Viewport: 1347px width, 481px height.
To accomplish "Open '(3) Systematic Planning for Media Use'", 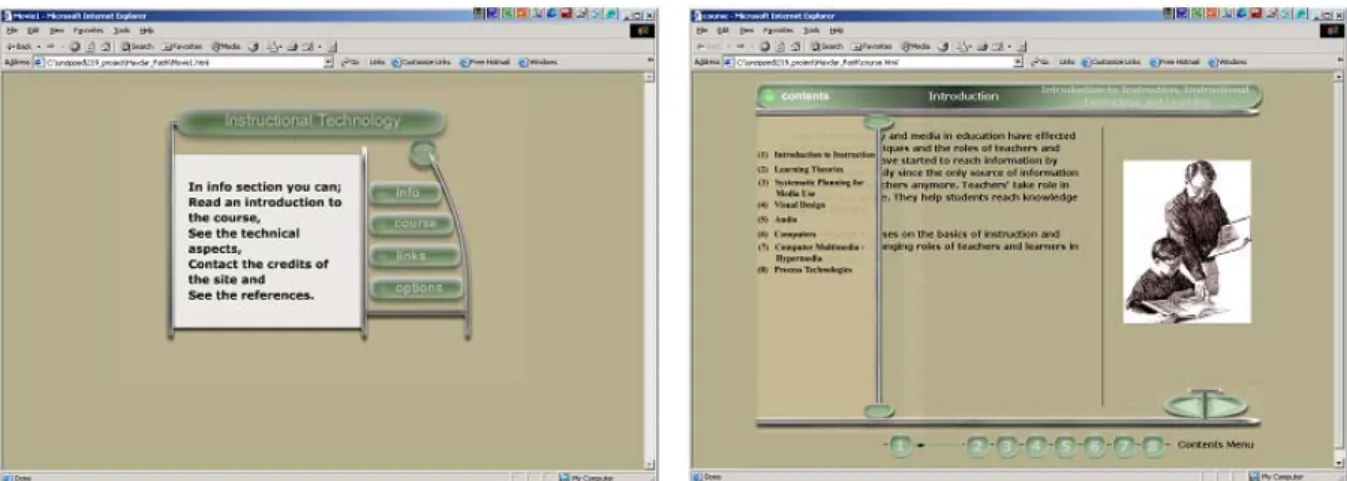I will pyautogui.click(x=811, y=187).
